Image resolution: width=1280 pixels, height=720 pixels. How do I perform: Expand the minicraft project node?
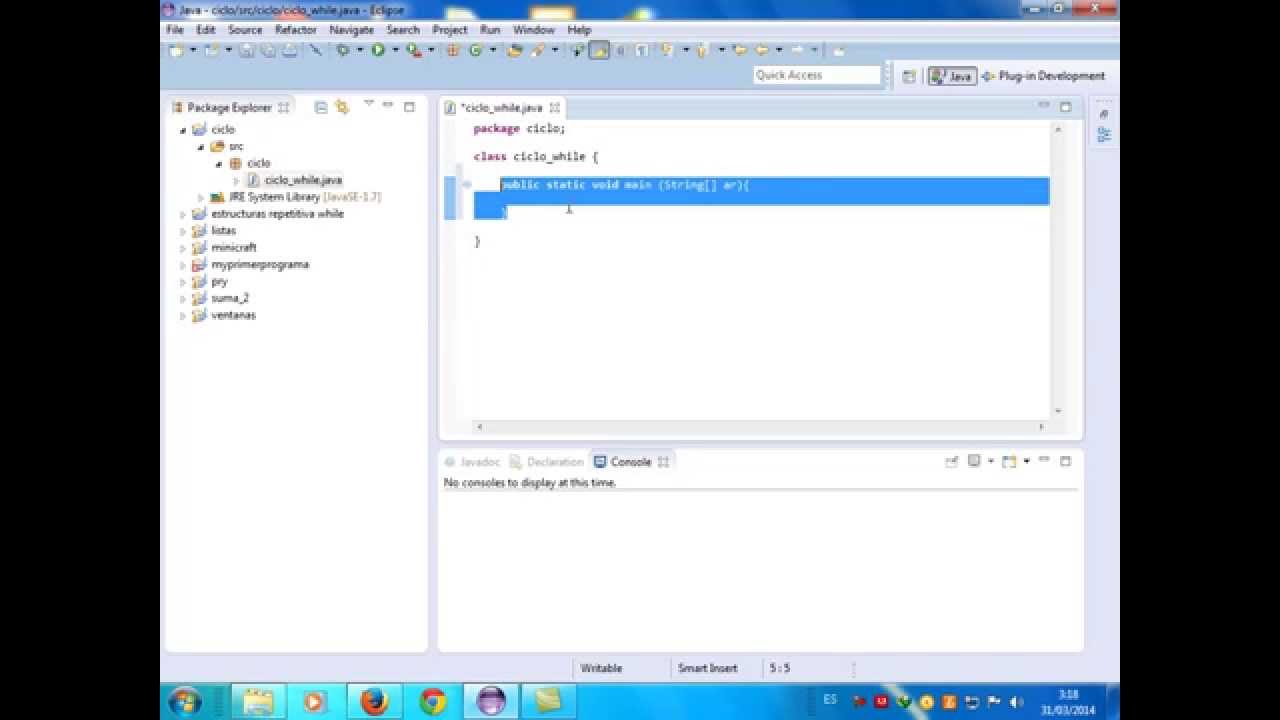pos(183,248)
